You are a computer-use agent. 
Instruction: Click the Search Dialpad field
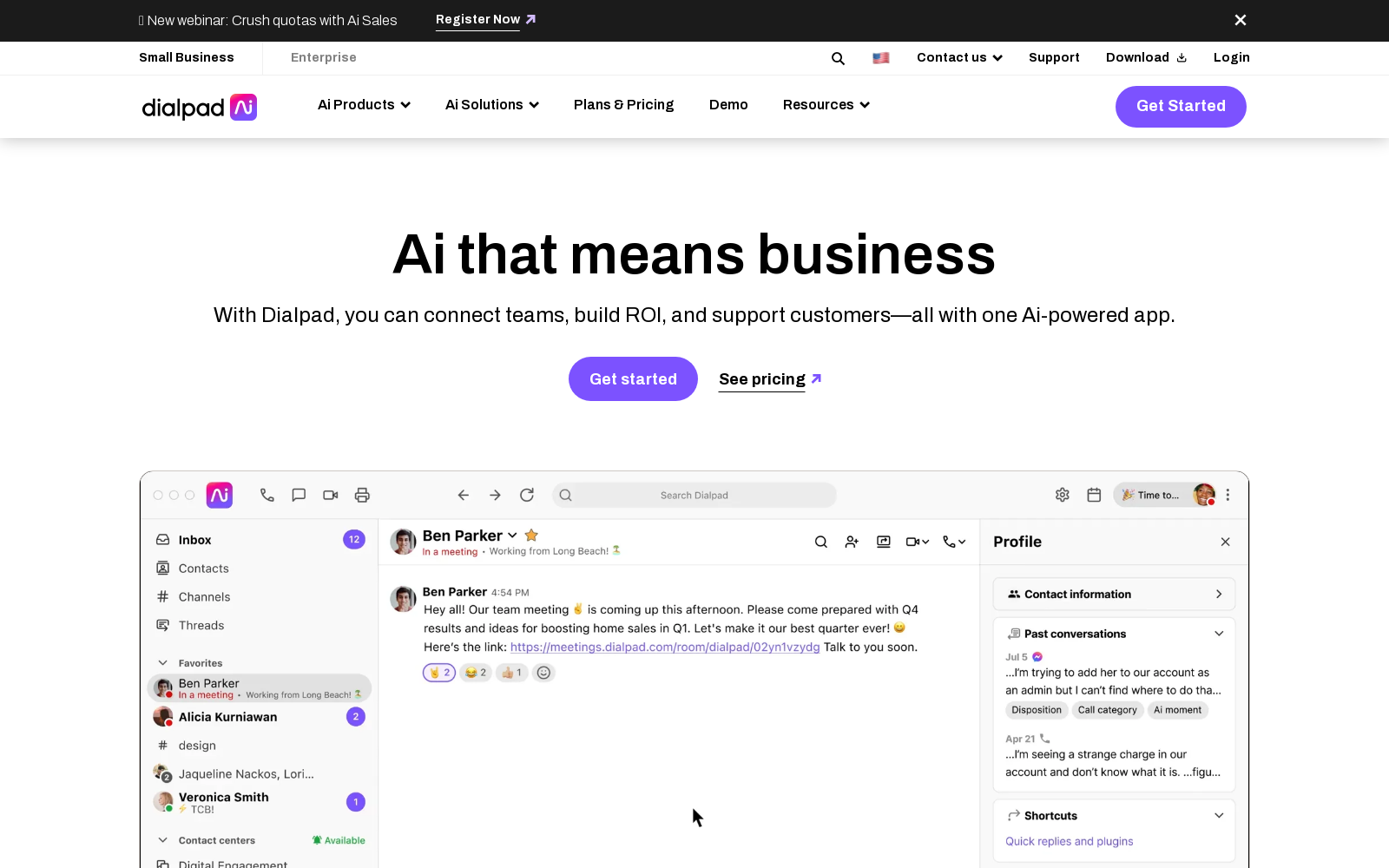click(x=694, y=496)
